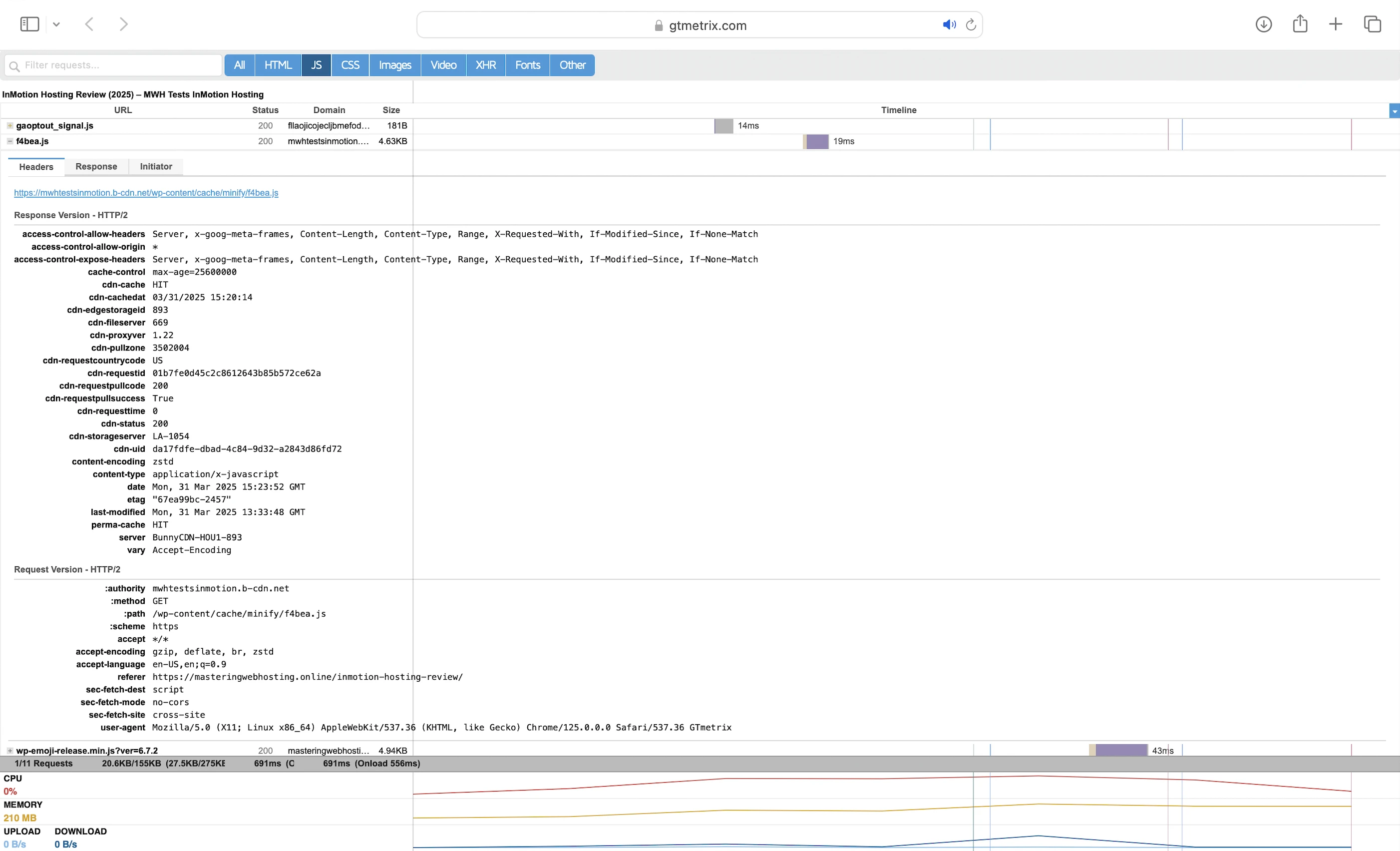The image size is (1400, 851).
Task: Click the Filter requests search field
Action: 114,65
